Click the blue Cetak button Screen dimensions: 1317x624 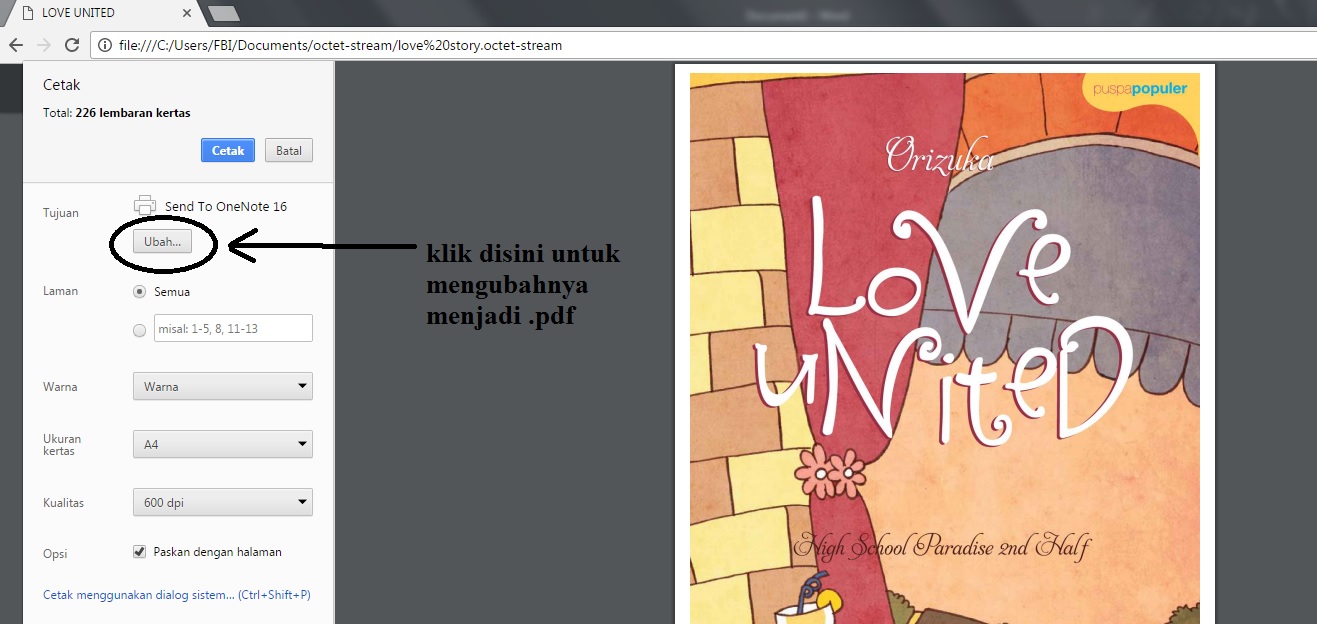(228, 150)
